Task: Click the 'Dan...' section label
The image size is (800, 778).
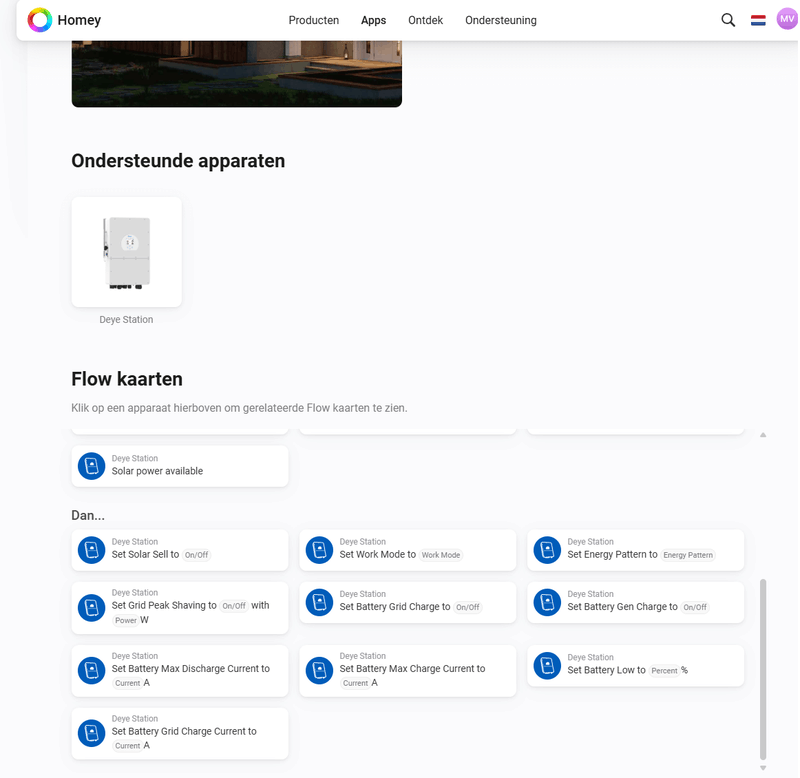Action: click(88, 515)
